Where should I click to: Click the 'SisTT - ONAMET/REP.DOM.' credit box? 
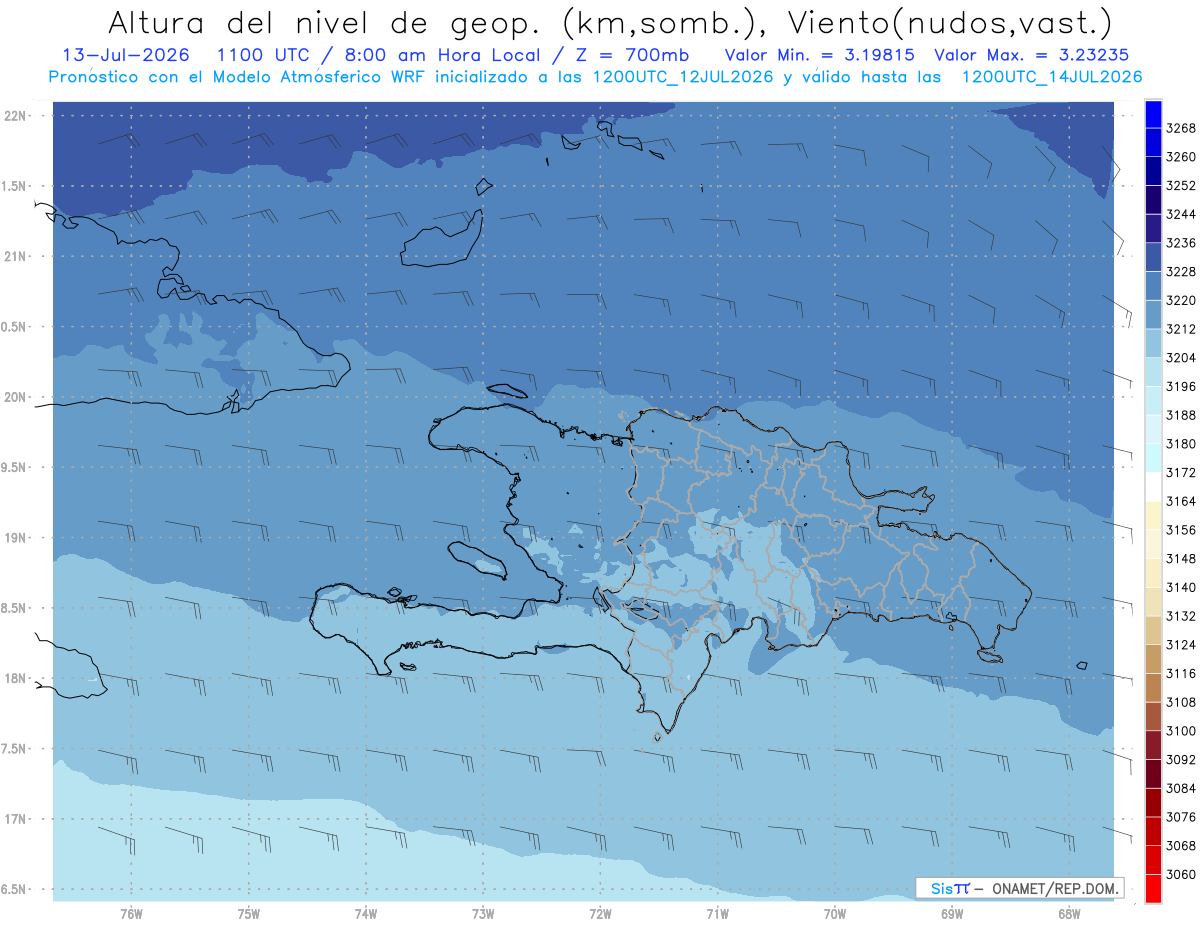click(1020, 888)
